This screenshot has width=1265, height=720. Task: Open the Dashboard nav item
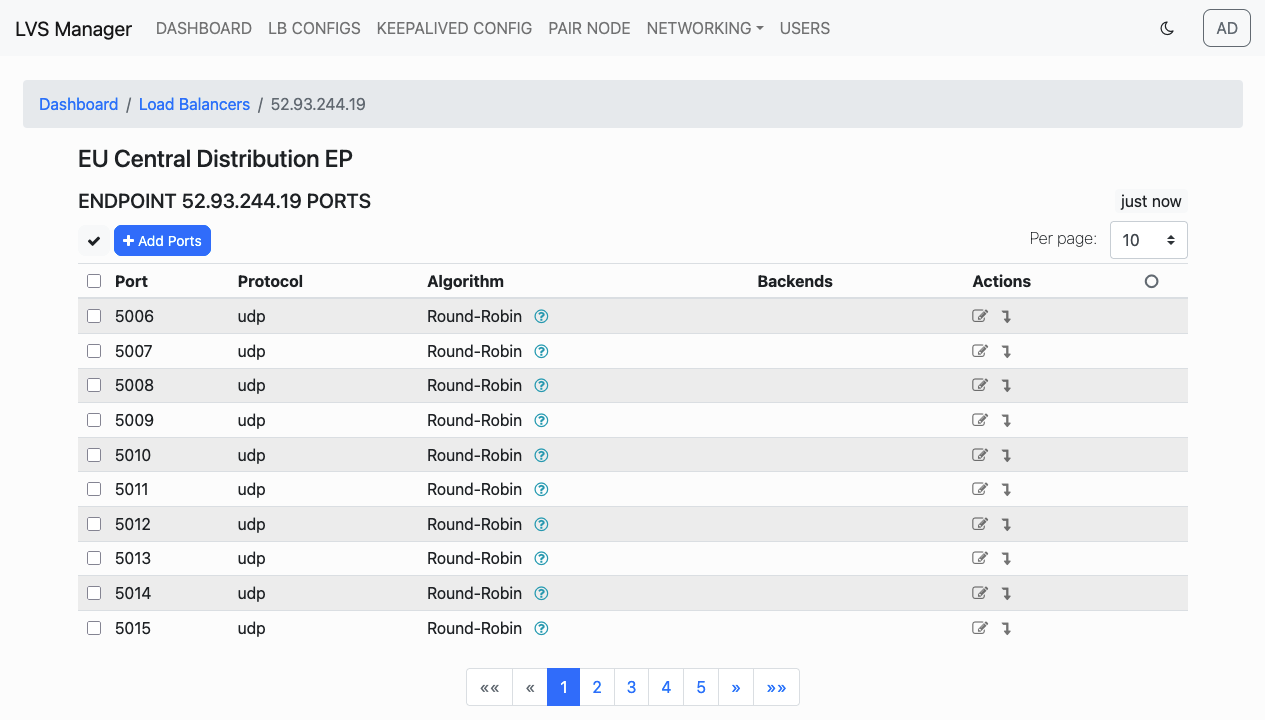point(204,28)
